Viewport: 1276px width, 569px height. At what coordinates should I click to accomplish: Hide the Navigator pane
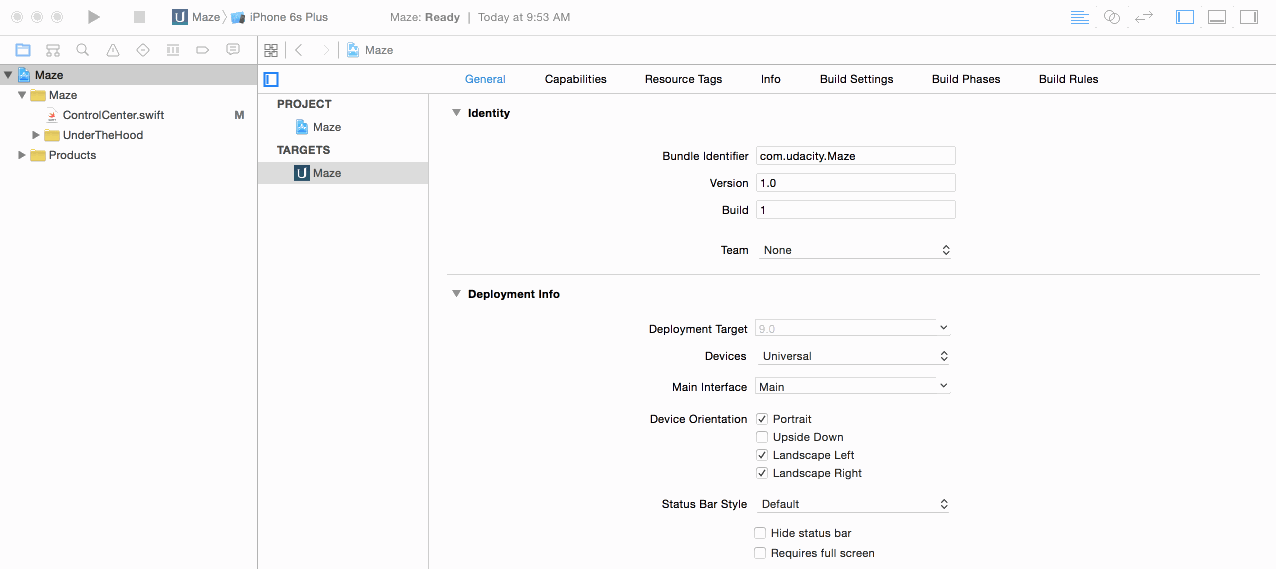pyautogui.click(x=1185, y=17)
